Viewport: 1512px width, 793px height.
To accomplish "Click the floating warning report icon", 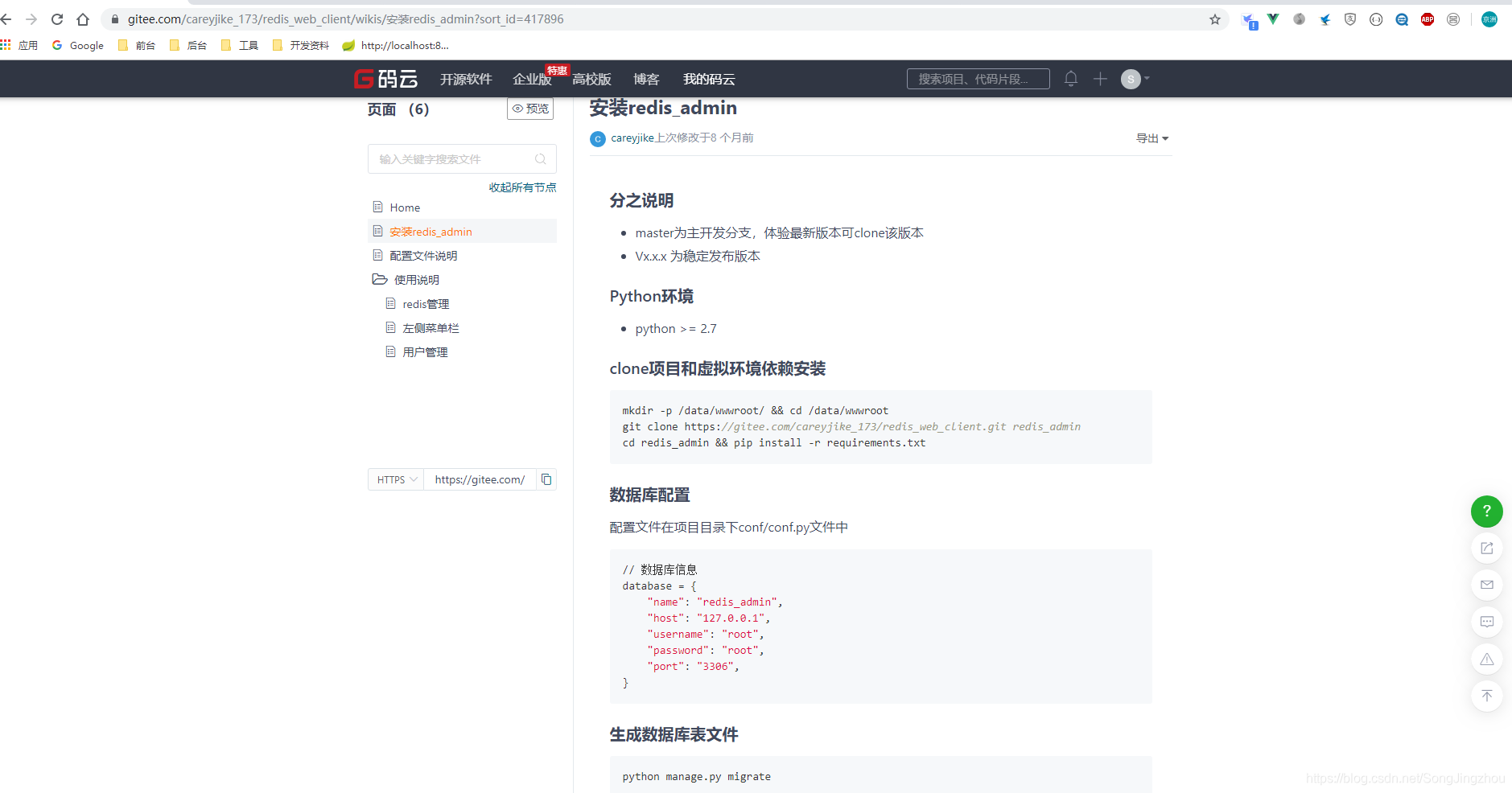I will [x=1486, y=659].
